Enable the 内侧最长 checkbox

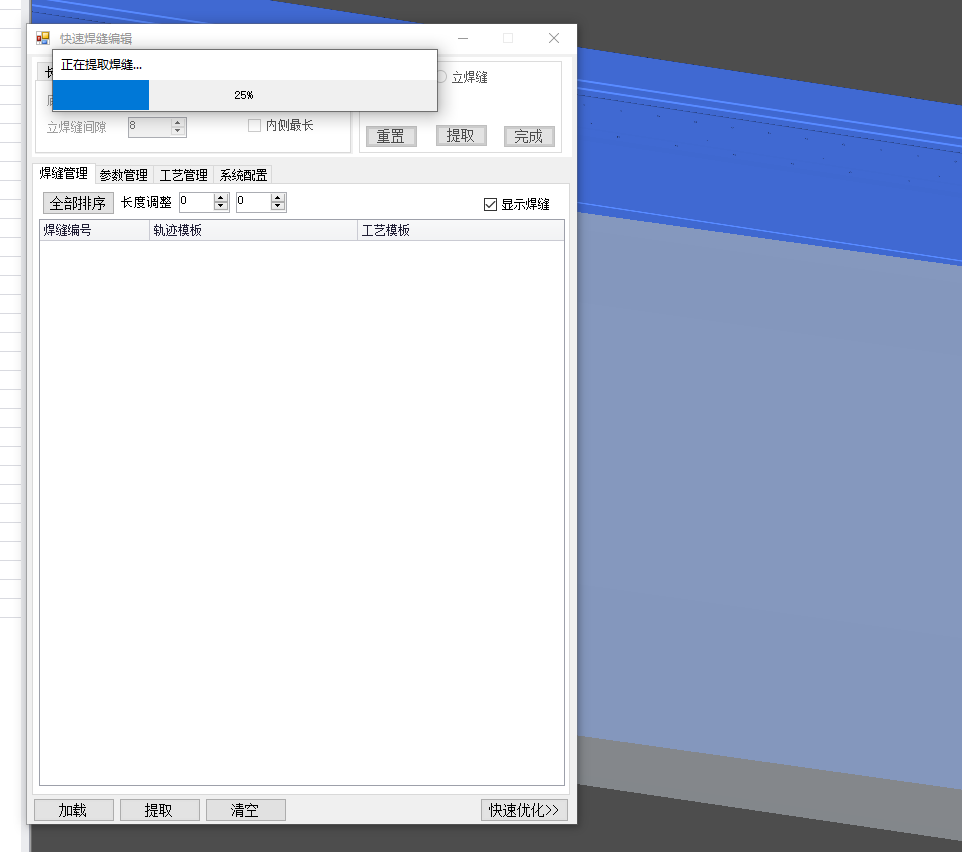click(255, 126)
